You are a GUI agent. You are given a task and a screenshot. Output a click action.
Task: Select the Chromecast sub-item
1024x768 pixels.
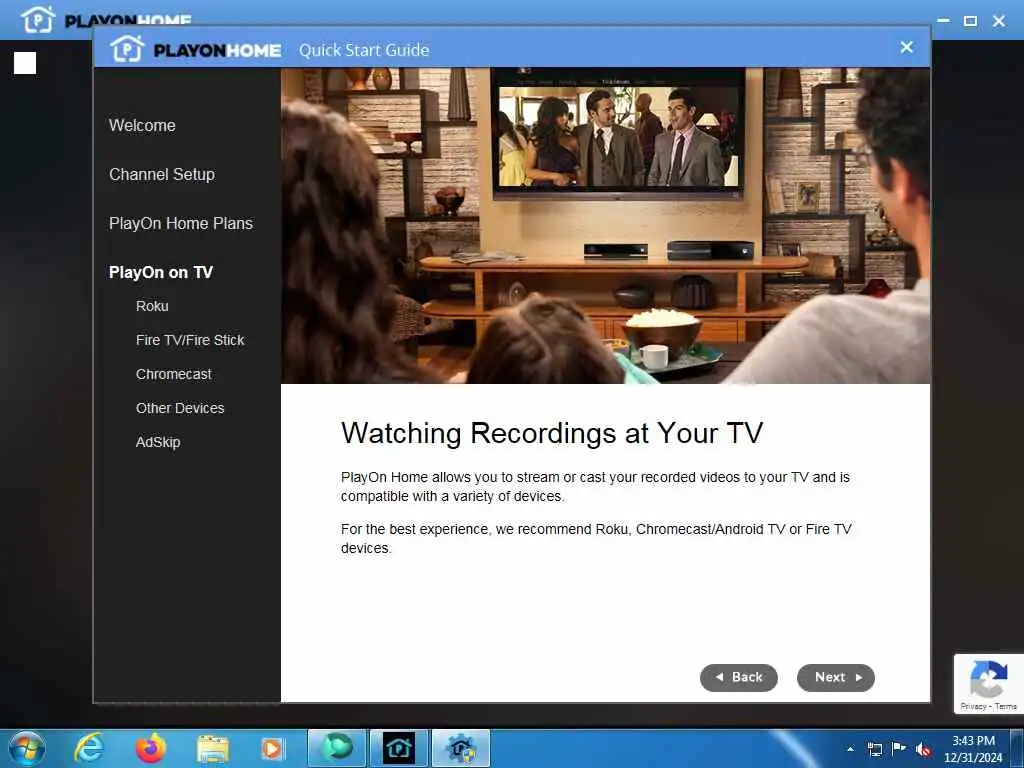[173, 374]
